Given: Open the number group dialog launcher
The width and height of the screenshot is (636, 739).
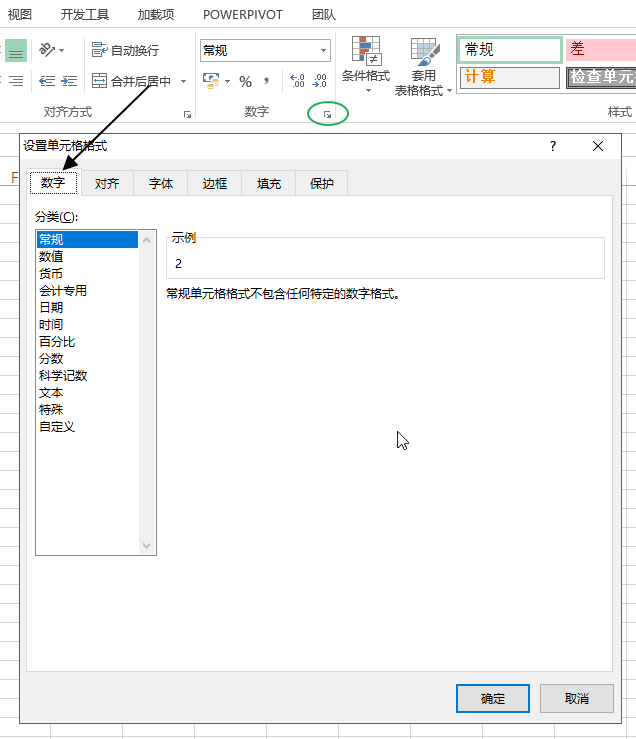Looking at the screenshot, I should (x=327, y=115).
